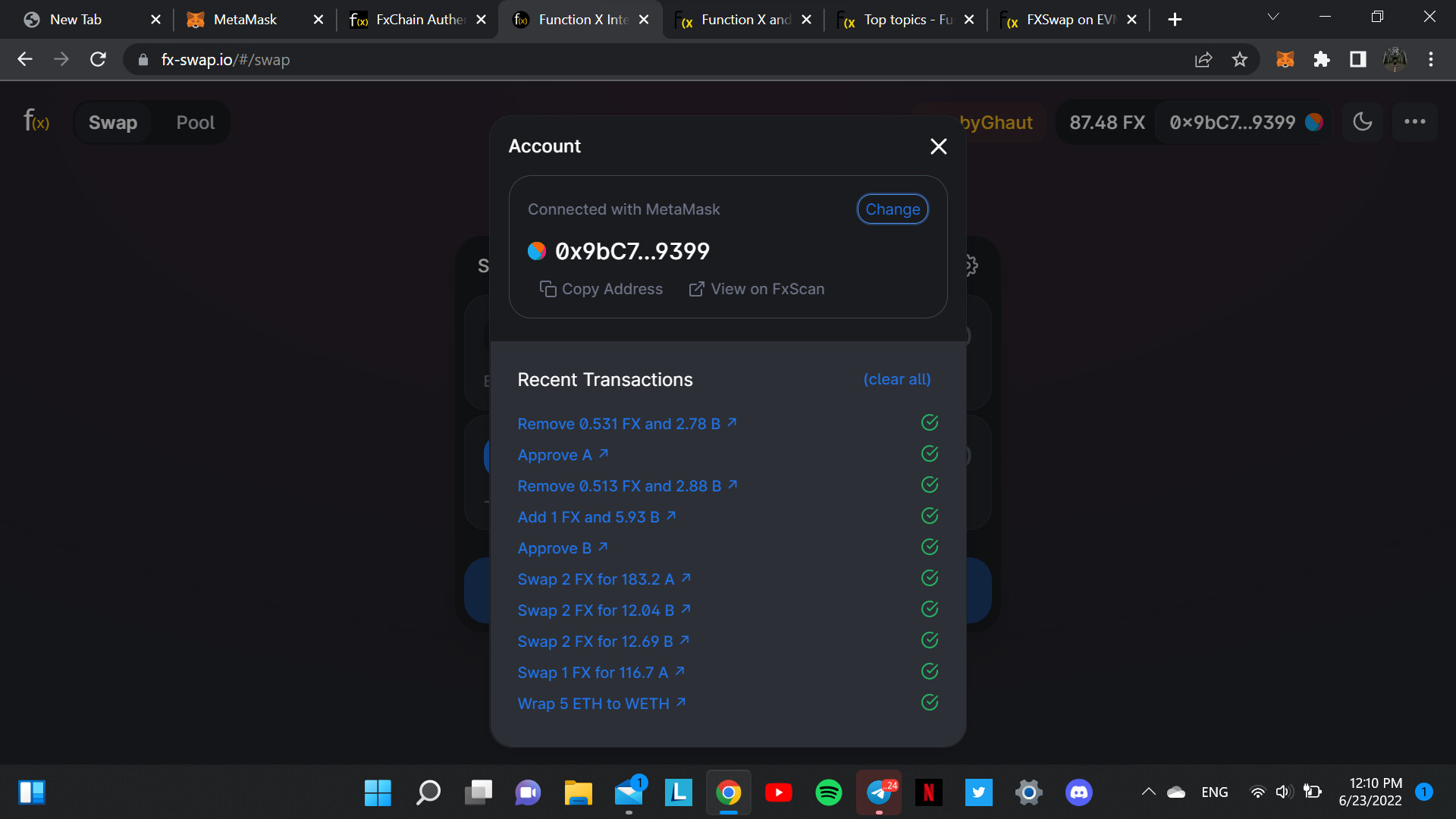The height and width of the screenshot is (819, 1456).
Task: Show hidden system tray icons
Action: pyautogui.click(x=1148, y=792)
